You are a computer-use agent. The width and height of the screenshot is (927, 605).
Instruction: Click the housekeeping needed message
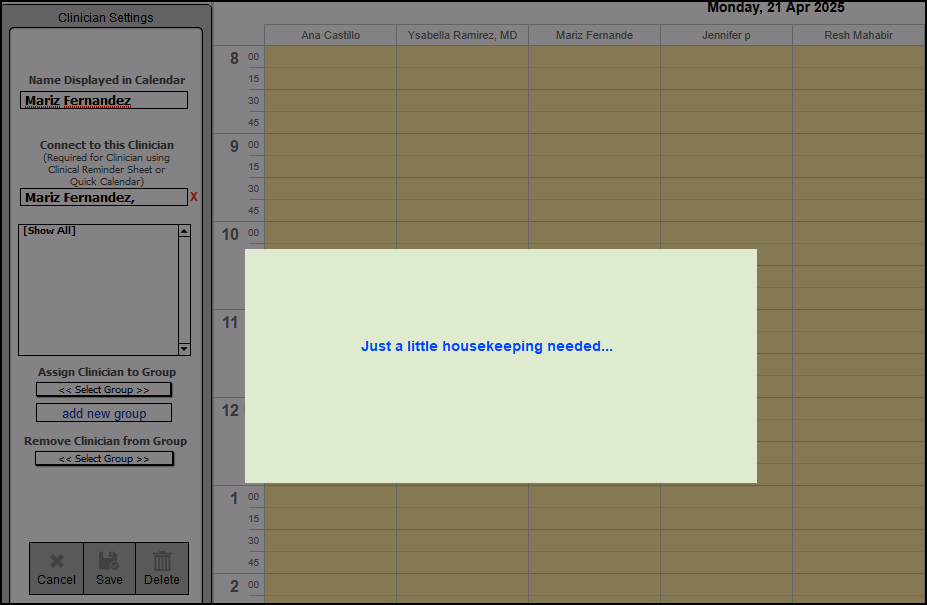pos(487,346)
